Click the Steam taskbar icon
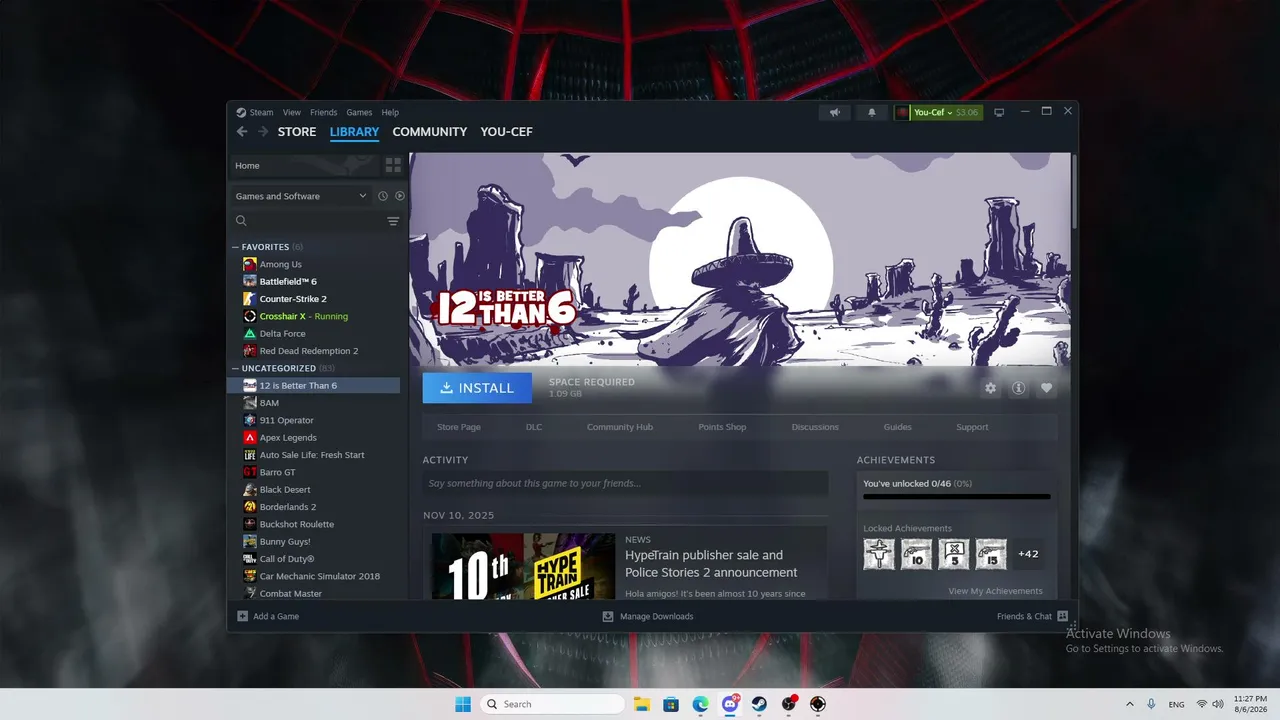The image size is (1280, 720). click(759, 704)
